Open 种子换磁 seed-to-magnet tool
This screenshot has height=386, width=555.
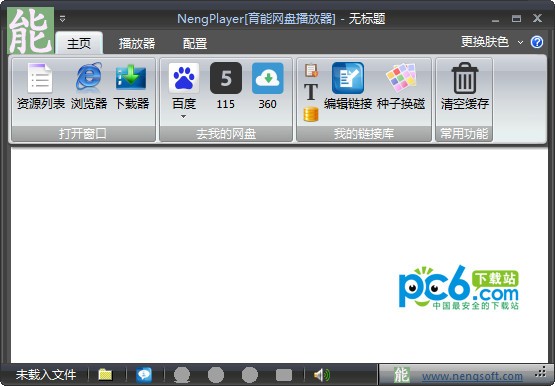point(401,86)
